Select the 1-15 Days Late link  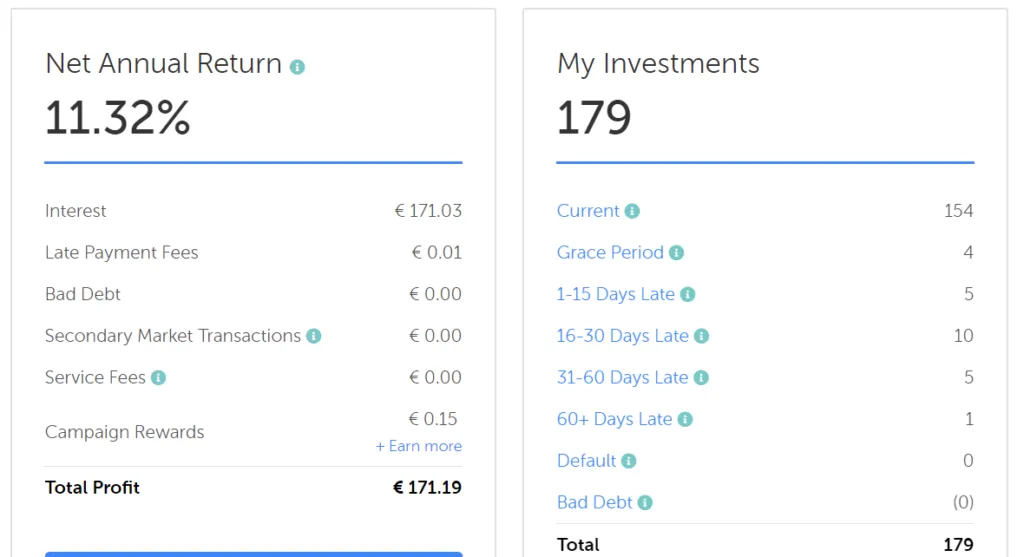(615, 294)
